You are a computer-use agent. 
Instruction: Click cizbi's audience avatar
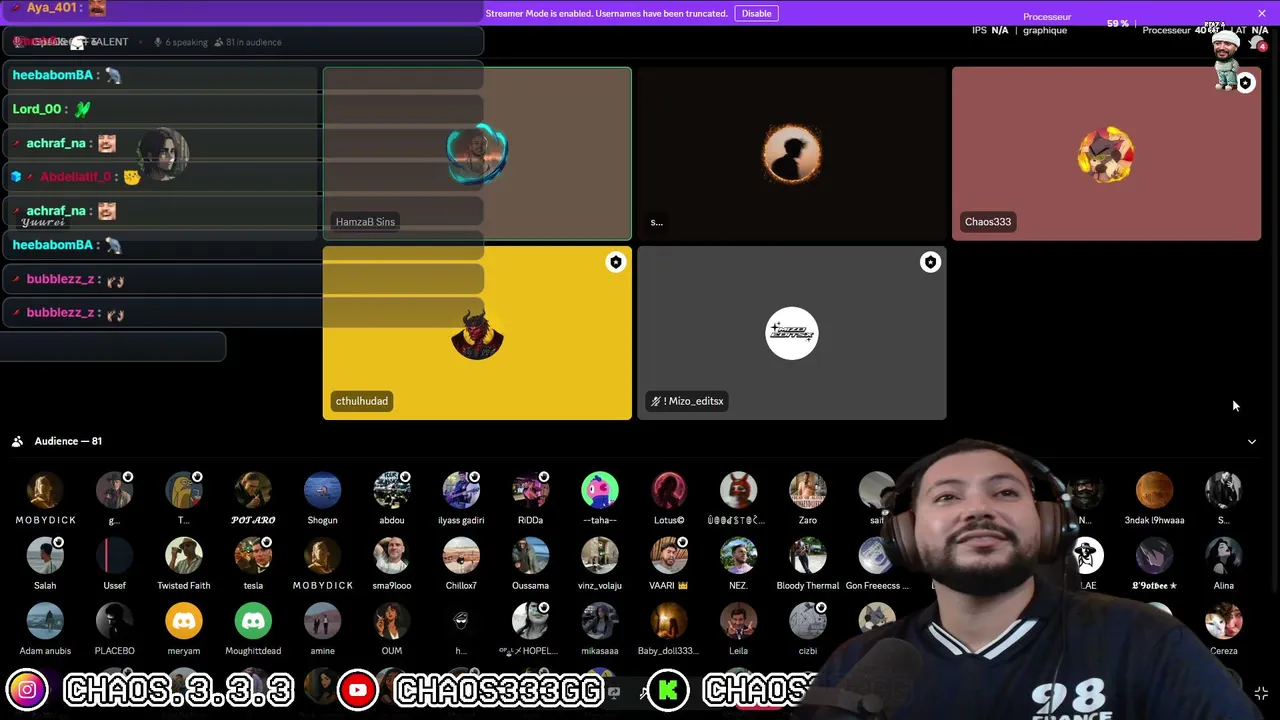[808, 621]
